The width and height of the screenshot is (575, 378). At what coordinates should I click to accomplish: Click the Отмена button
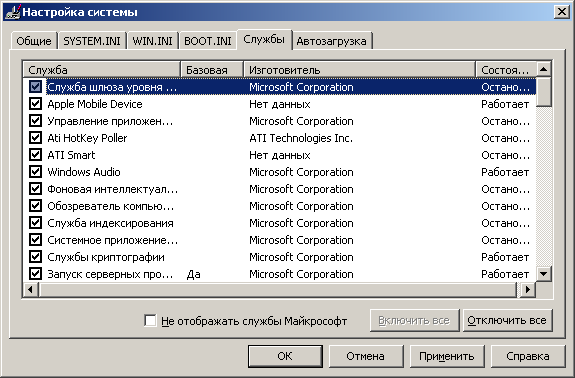coord(366,356)
